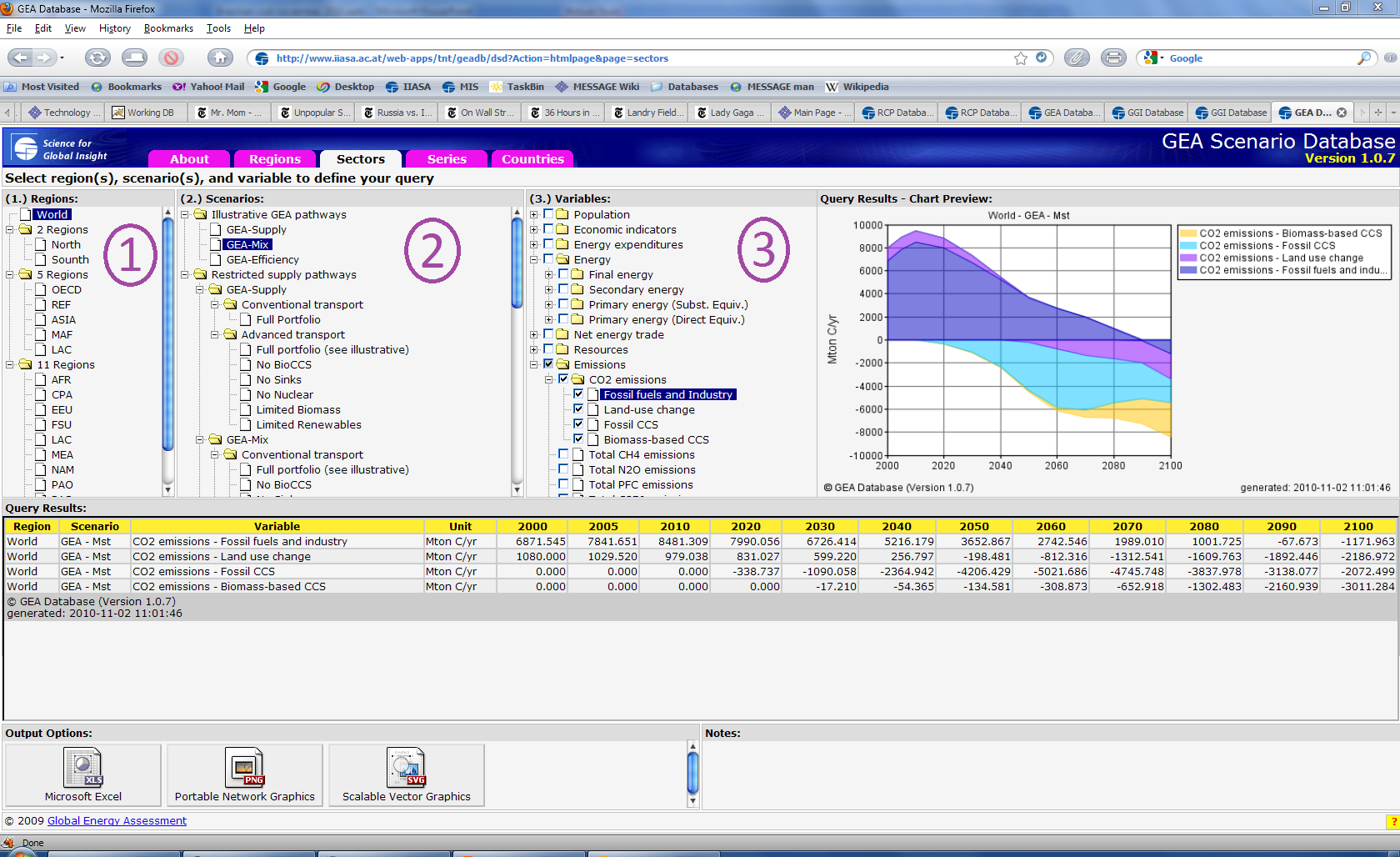Viewport: 1400px width, 857px height.
Task: Click the Print icon in the toolbar
Action: (1113, 58)
